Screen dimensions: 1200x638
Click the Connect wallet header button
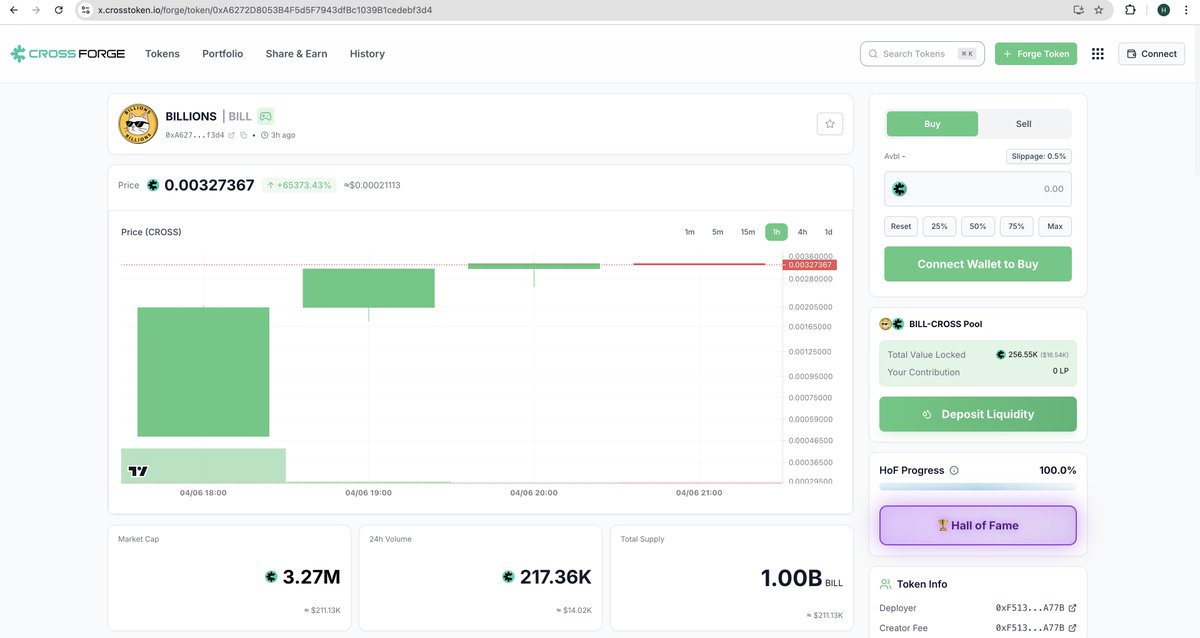click(1151, 54)
